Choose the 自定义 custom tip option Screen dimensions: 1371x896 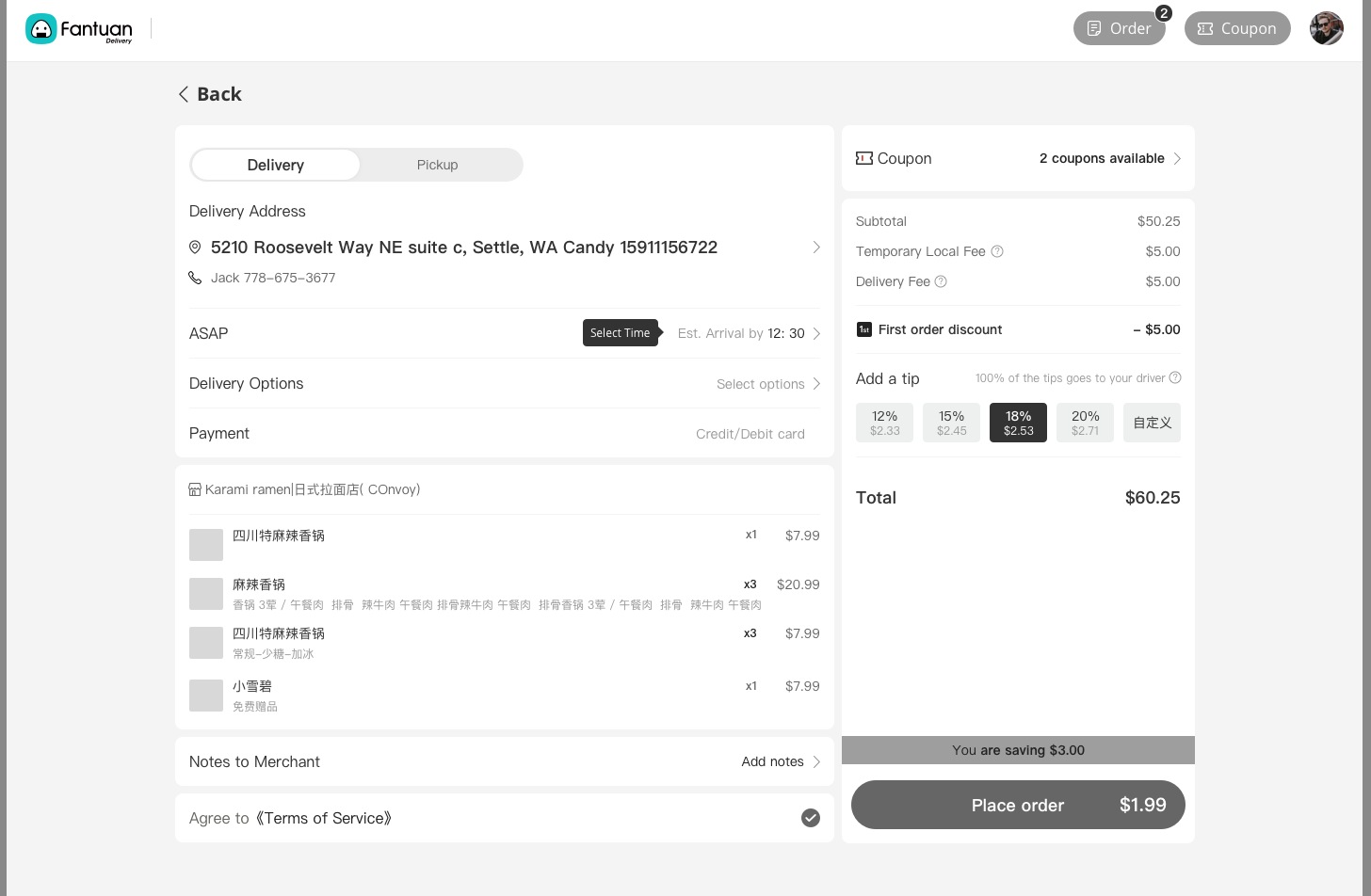[1152, 423]
